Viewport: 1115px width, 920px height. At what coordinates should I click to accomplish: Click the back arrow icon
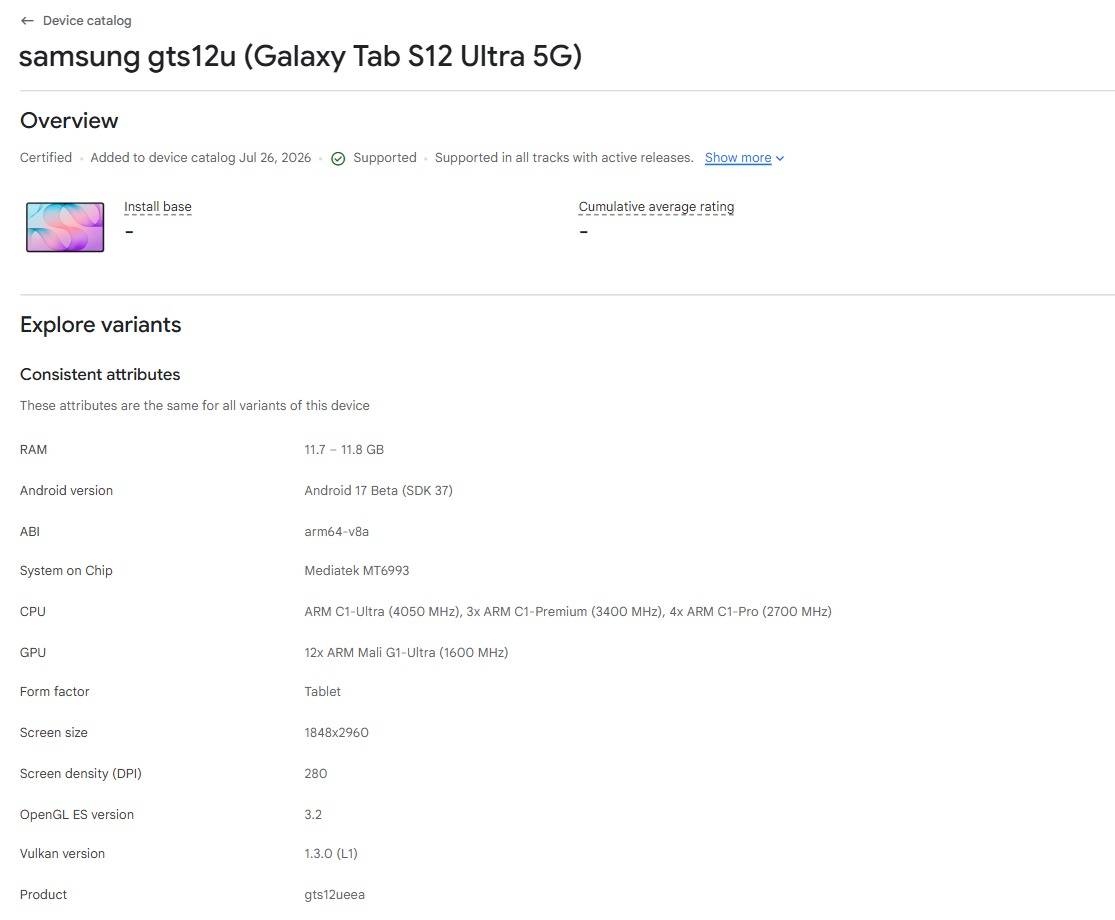pos(27,21)
